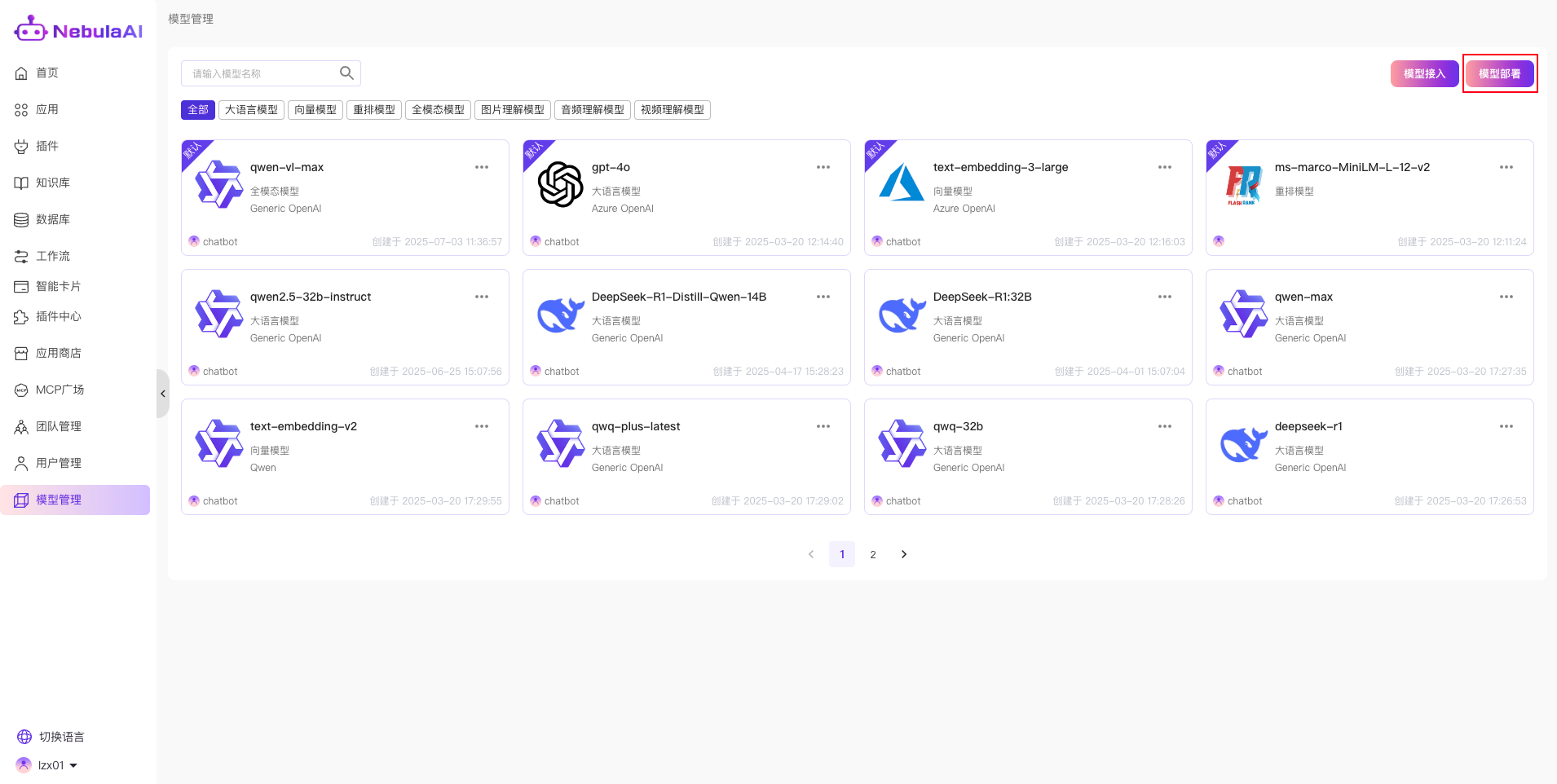1557x784 pixels.
Task: Open the 应用 apps icon
Action: point(21,110)
